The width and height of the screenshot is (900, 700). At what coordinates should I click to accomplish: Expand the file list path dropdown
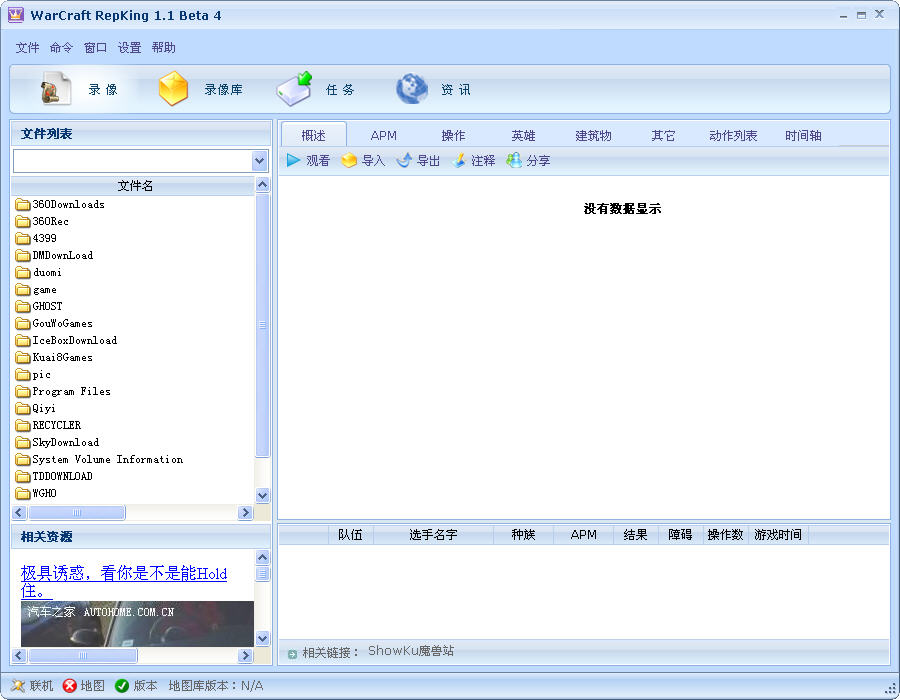[260, 161]
